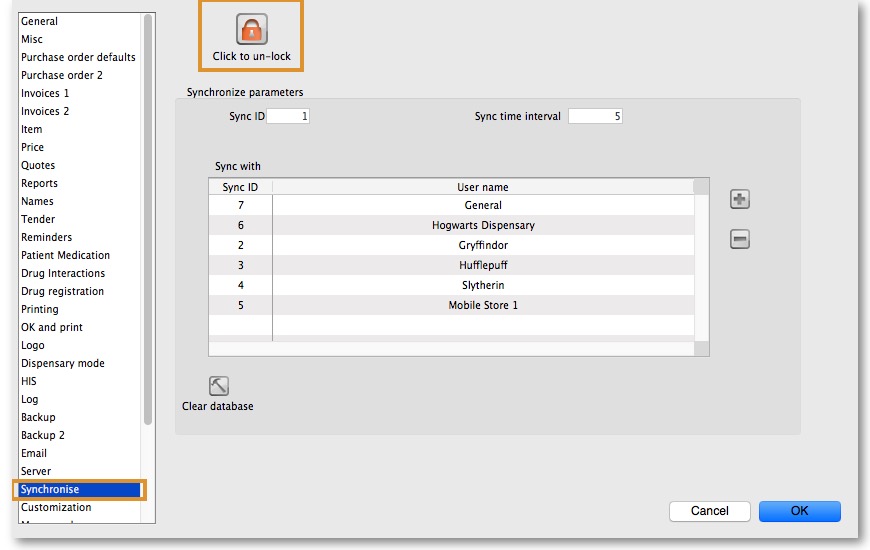
Task: Click the sidebar list scrollbar
Action: point(149,220)
